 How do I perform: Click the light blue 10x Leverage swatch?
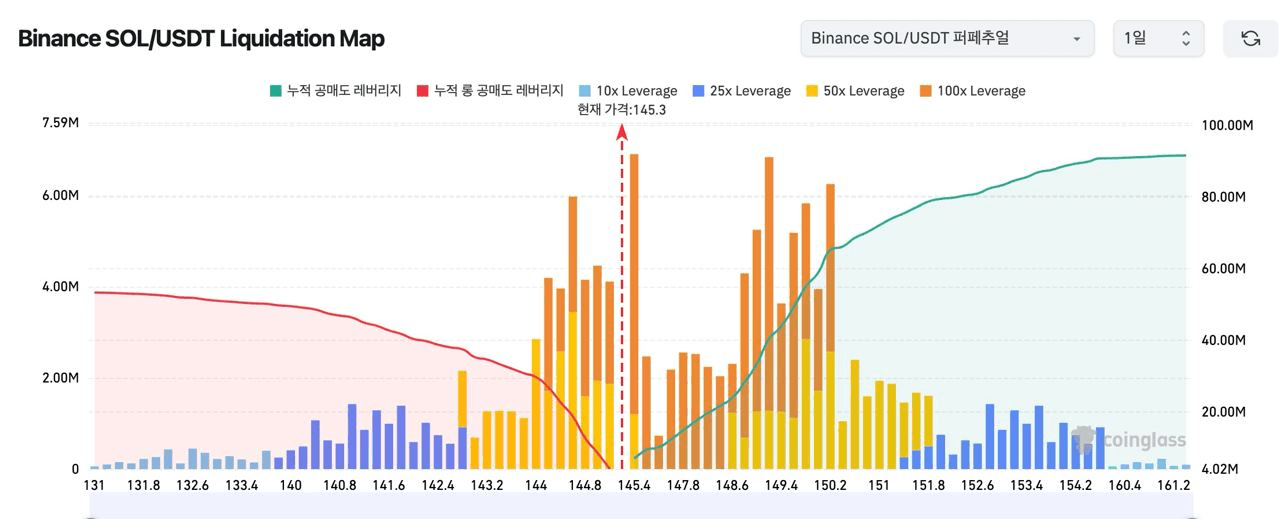pyautogui.click(x=585, y=91)
